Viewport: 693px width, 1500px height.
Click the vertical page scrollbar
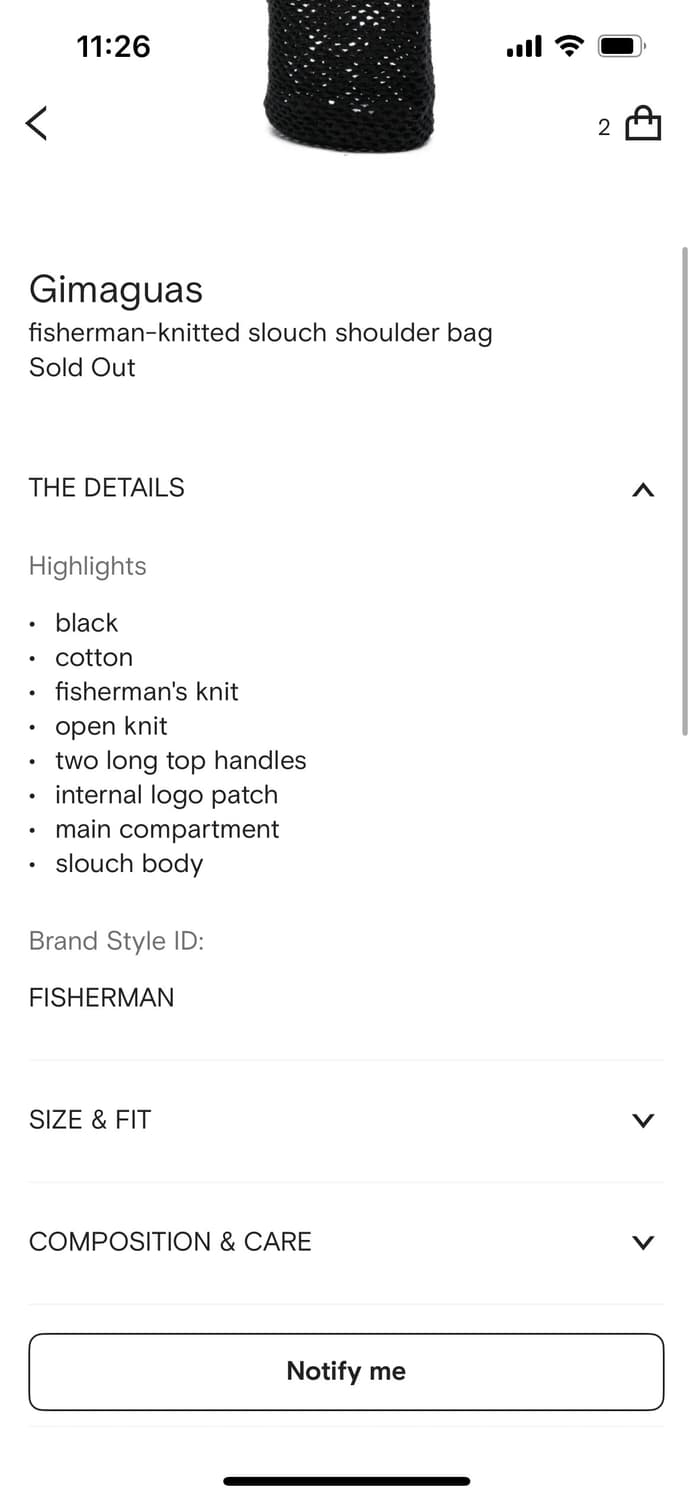click(x=685, y=490)
